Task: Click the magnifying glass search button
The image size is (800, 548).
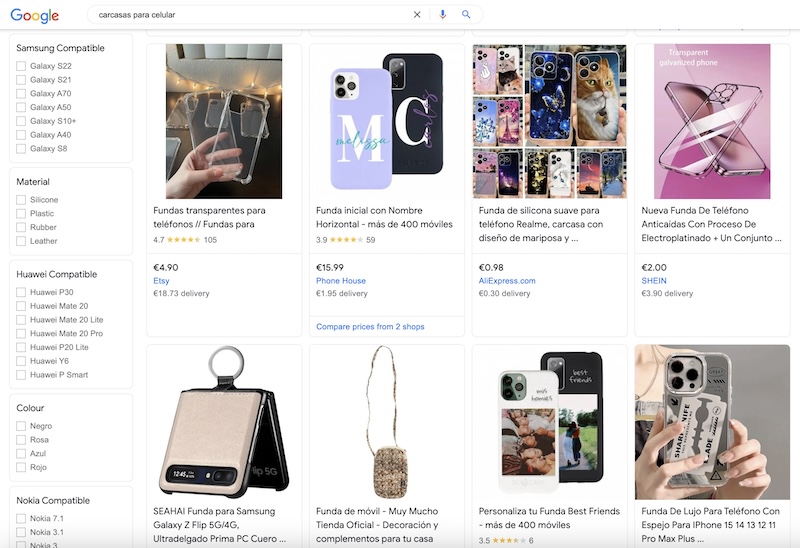Action: click(x=466, y=15)
